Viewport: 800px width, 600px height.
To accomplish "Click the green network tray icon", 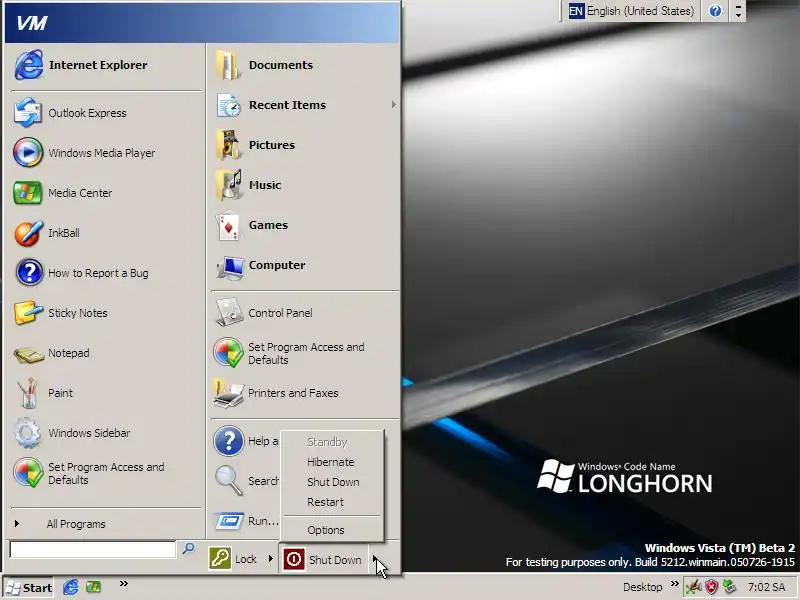I will 730,587.
